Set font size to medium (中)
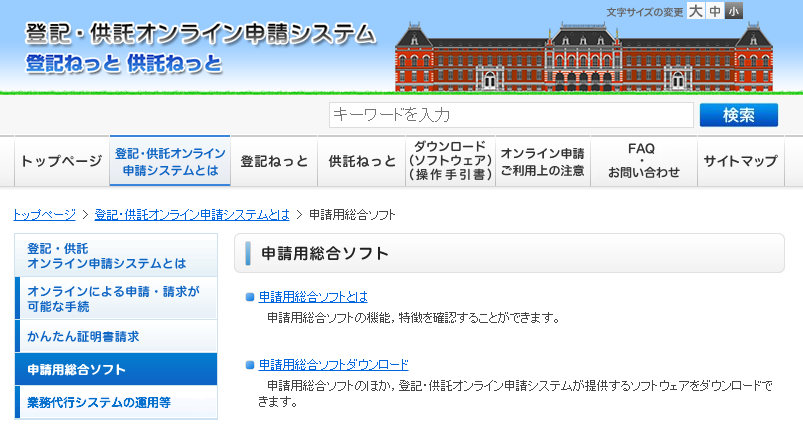Image resolution: width=803 pixels, height=440 pixels. coord(715,12)
